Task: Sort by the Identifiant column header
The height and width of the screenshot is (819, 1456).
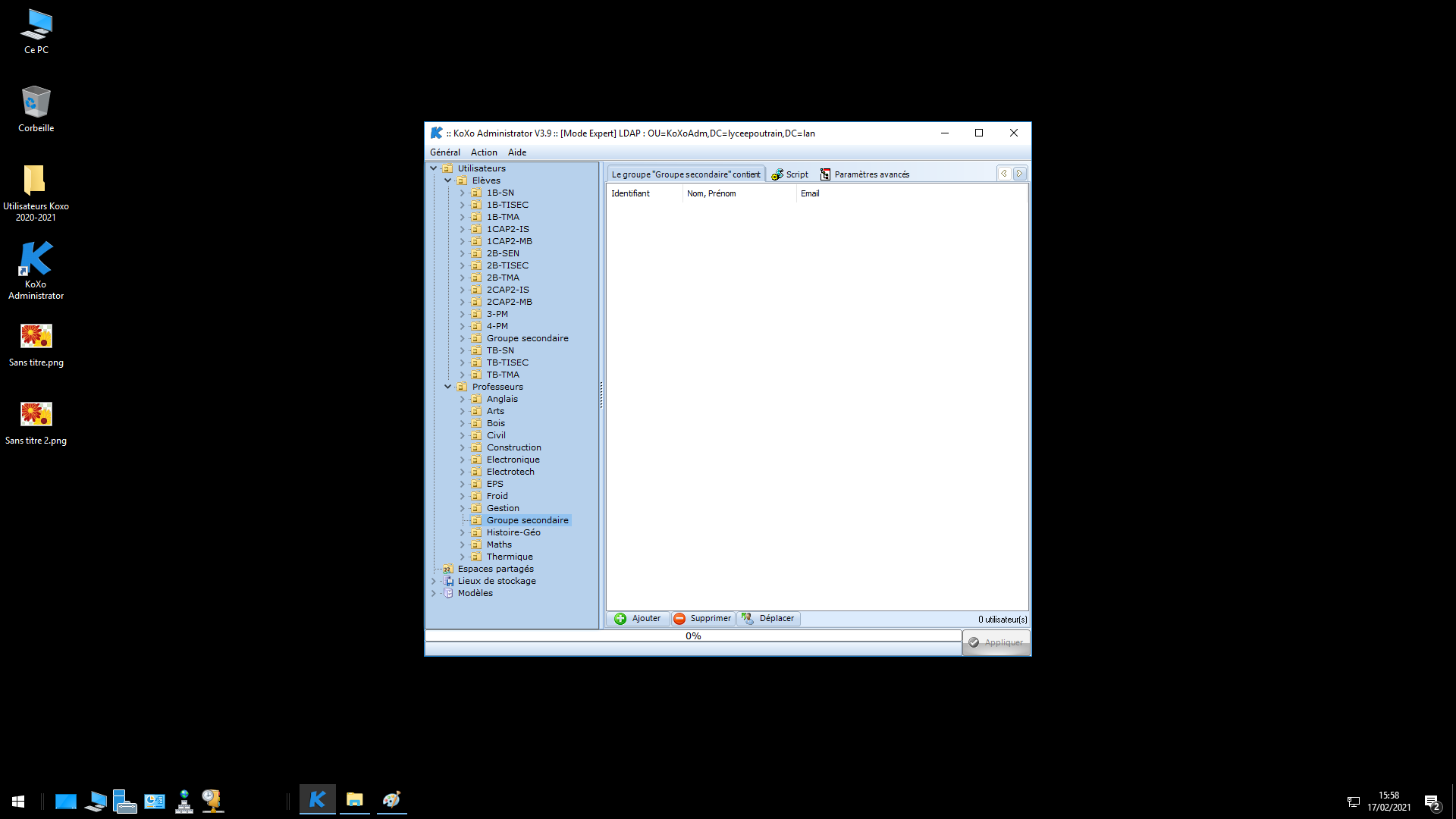Action: (645, 193)
